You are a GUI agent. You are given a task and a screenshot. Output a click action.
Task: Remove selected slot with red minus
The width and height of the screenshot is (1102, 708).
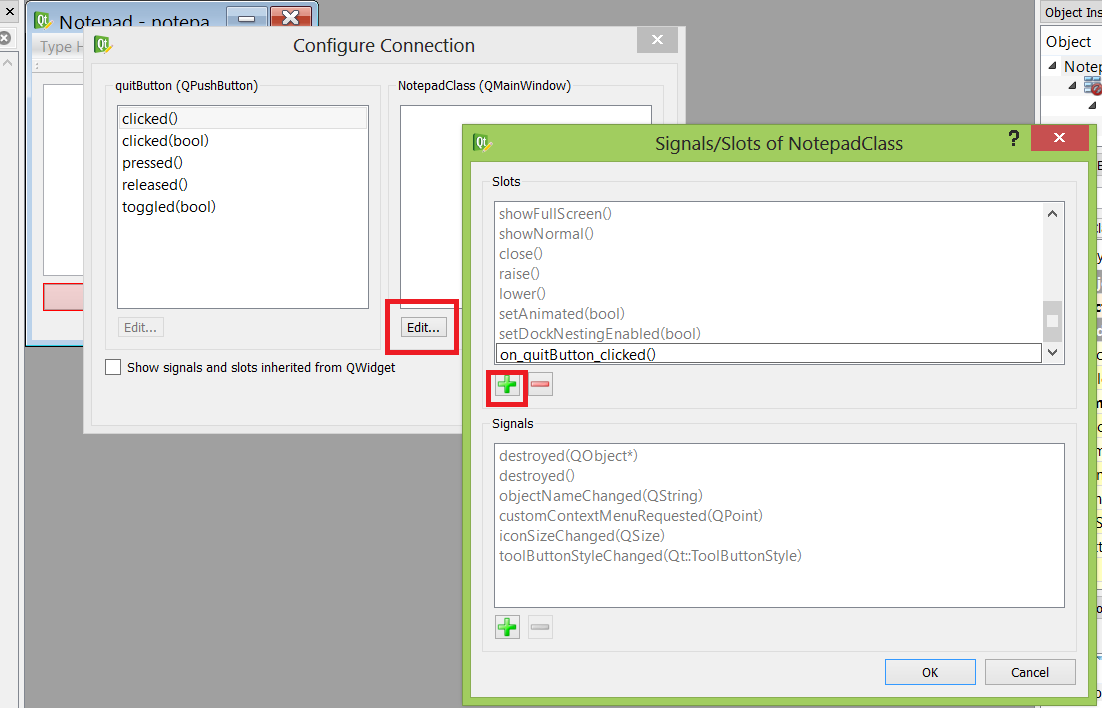tap(540, 385)
